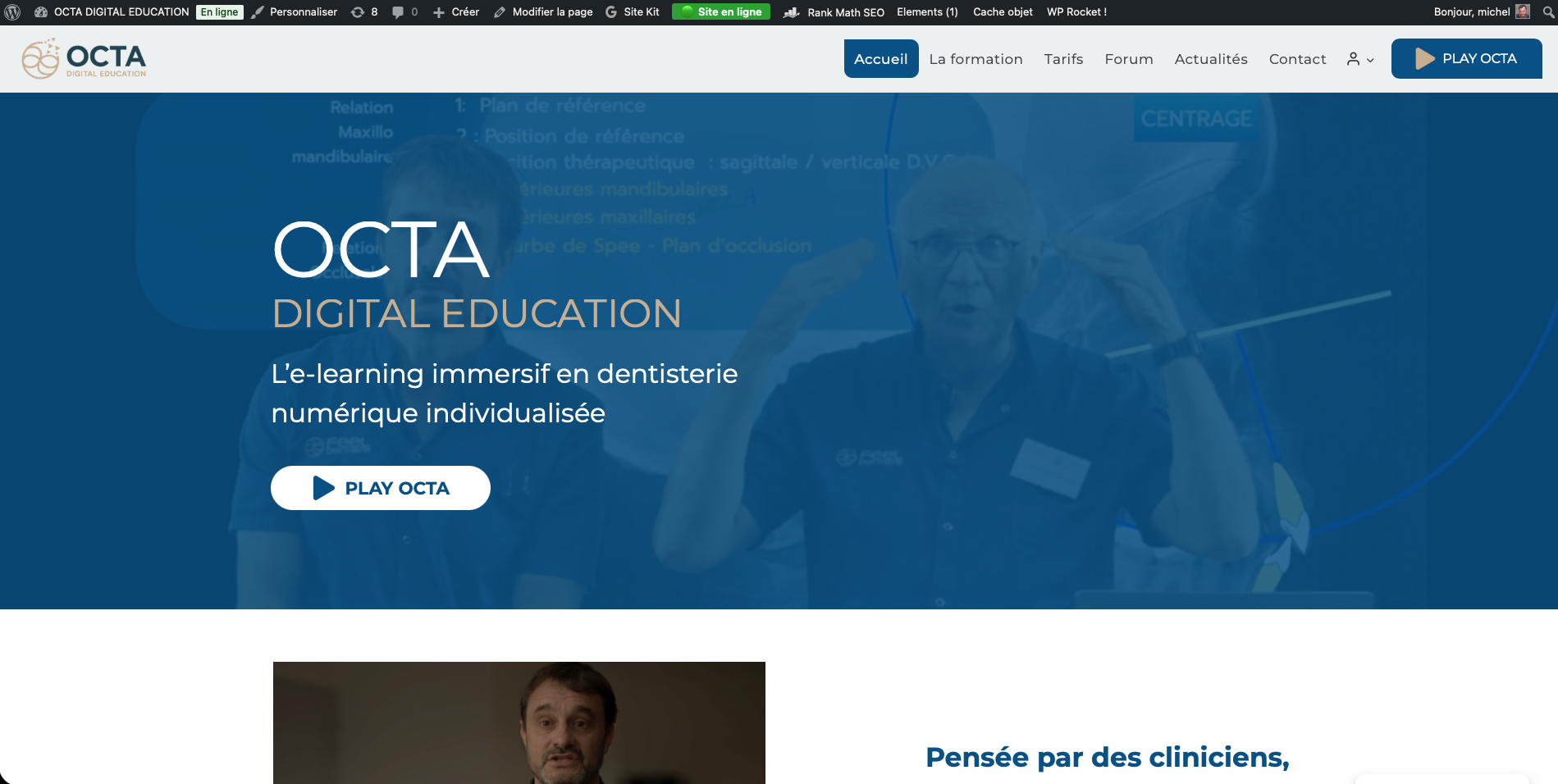
Task: Open the WordPress logo menu
Action: click(x=12, y=12)
